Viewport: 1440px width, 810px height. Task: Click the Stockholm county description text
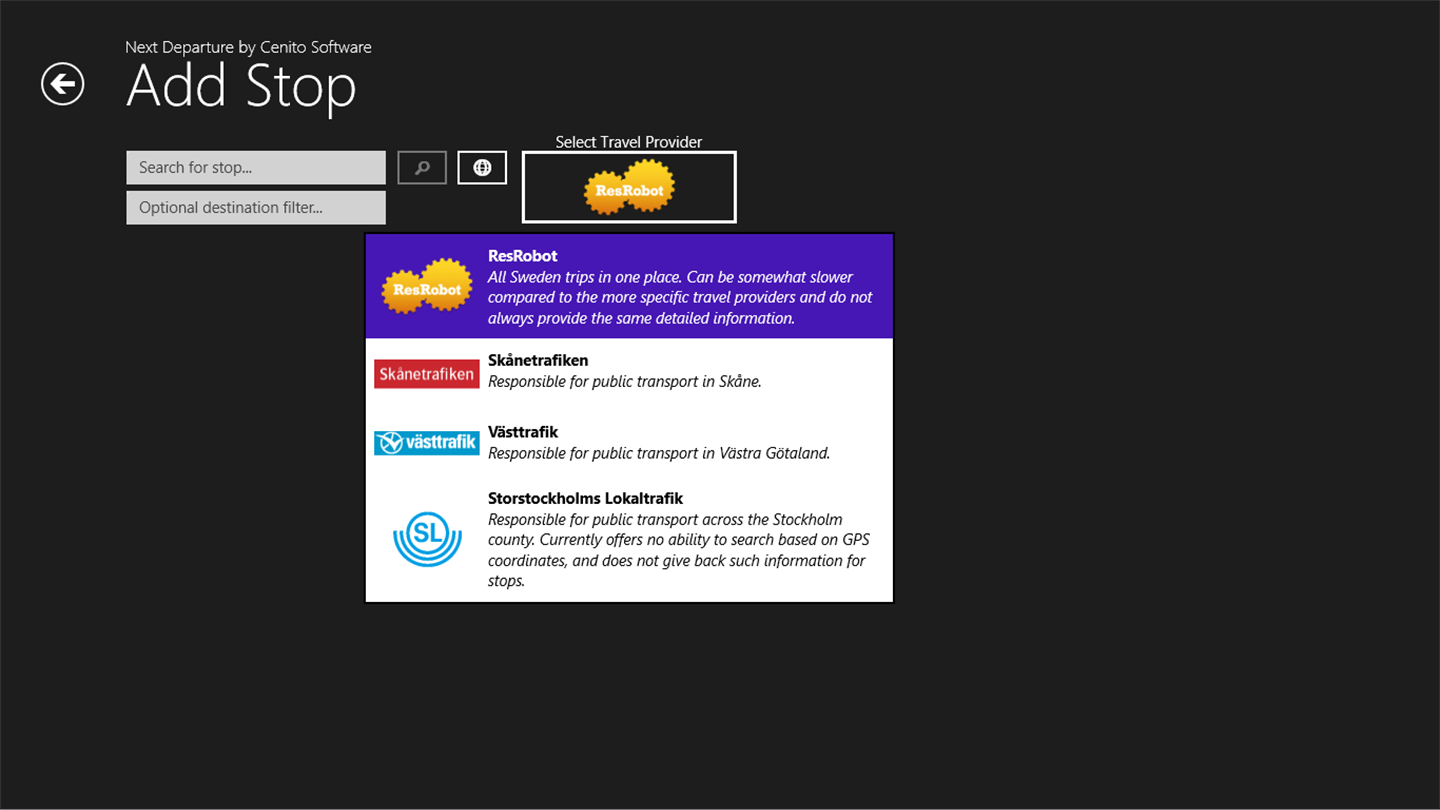(679, 550)
